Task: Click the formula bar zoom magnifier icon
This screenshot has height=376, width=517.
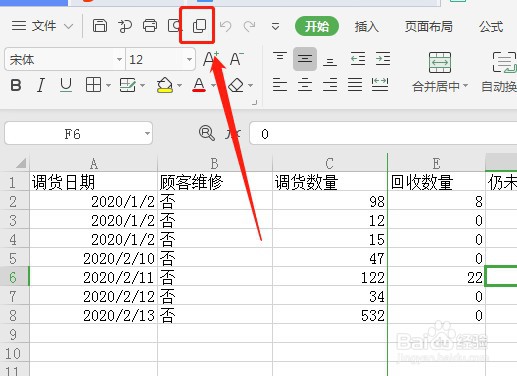Action: pos(207,133)
